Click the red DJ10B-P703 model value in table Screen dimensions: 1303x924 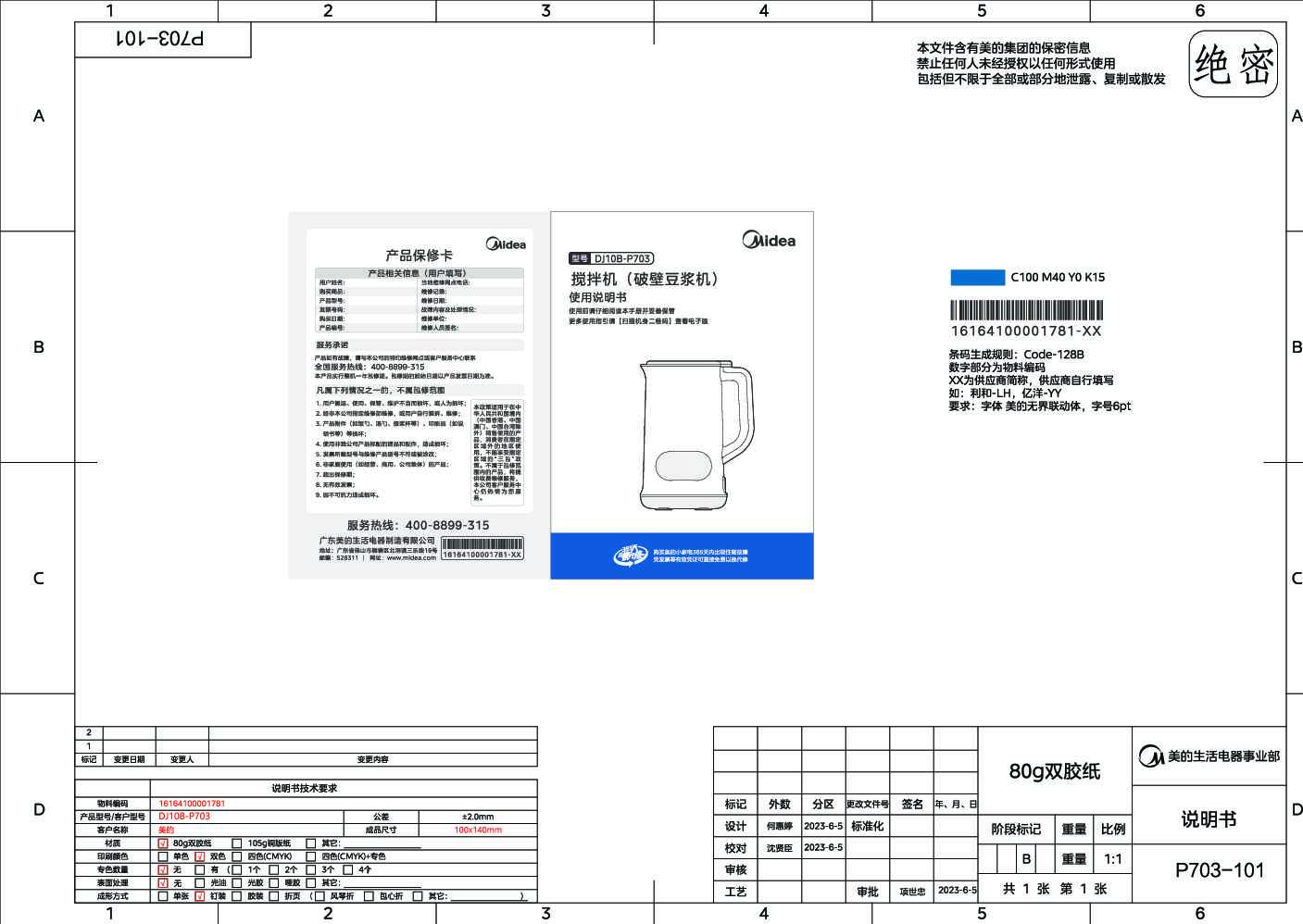click(184, 817)
